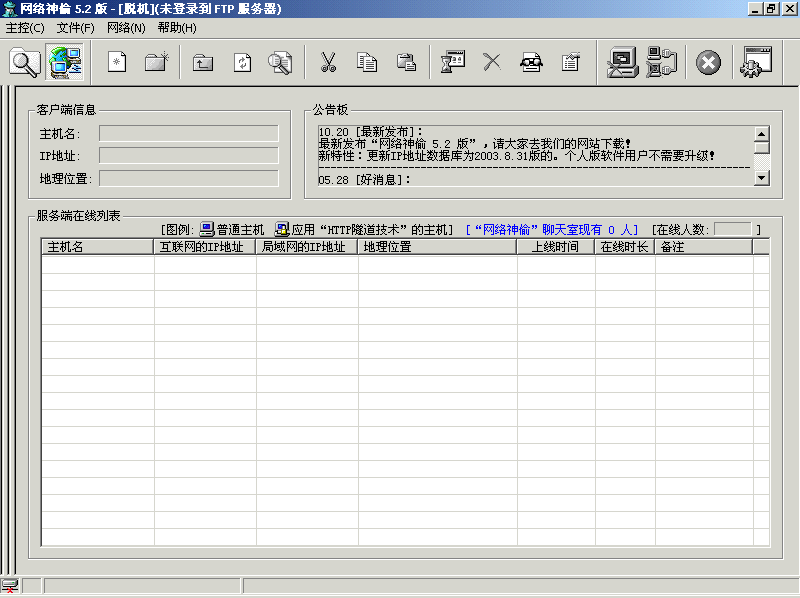Click the paste icon

coord(406,61)
